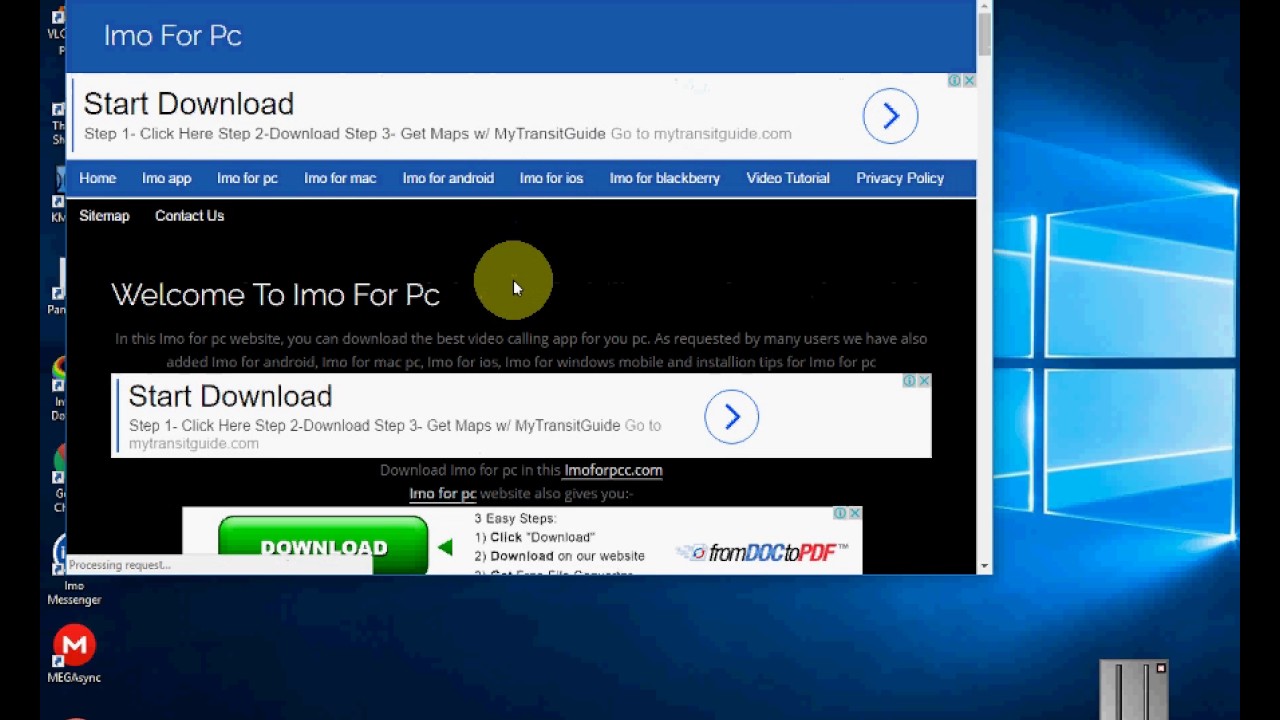Open the Sitemap link
Viewport: 1280px width, 720px height.
point(105,216)
